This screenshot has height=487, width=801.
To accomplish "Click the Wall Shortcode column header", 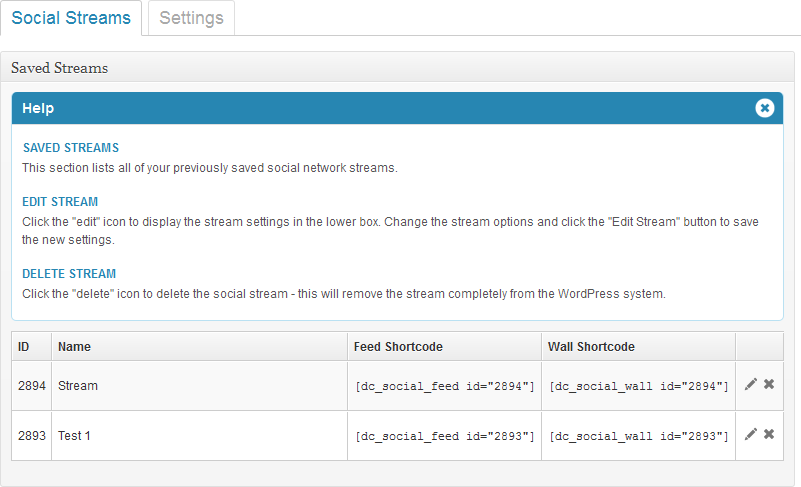I will (591, 347).
